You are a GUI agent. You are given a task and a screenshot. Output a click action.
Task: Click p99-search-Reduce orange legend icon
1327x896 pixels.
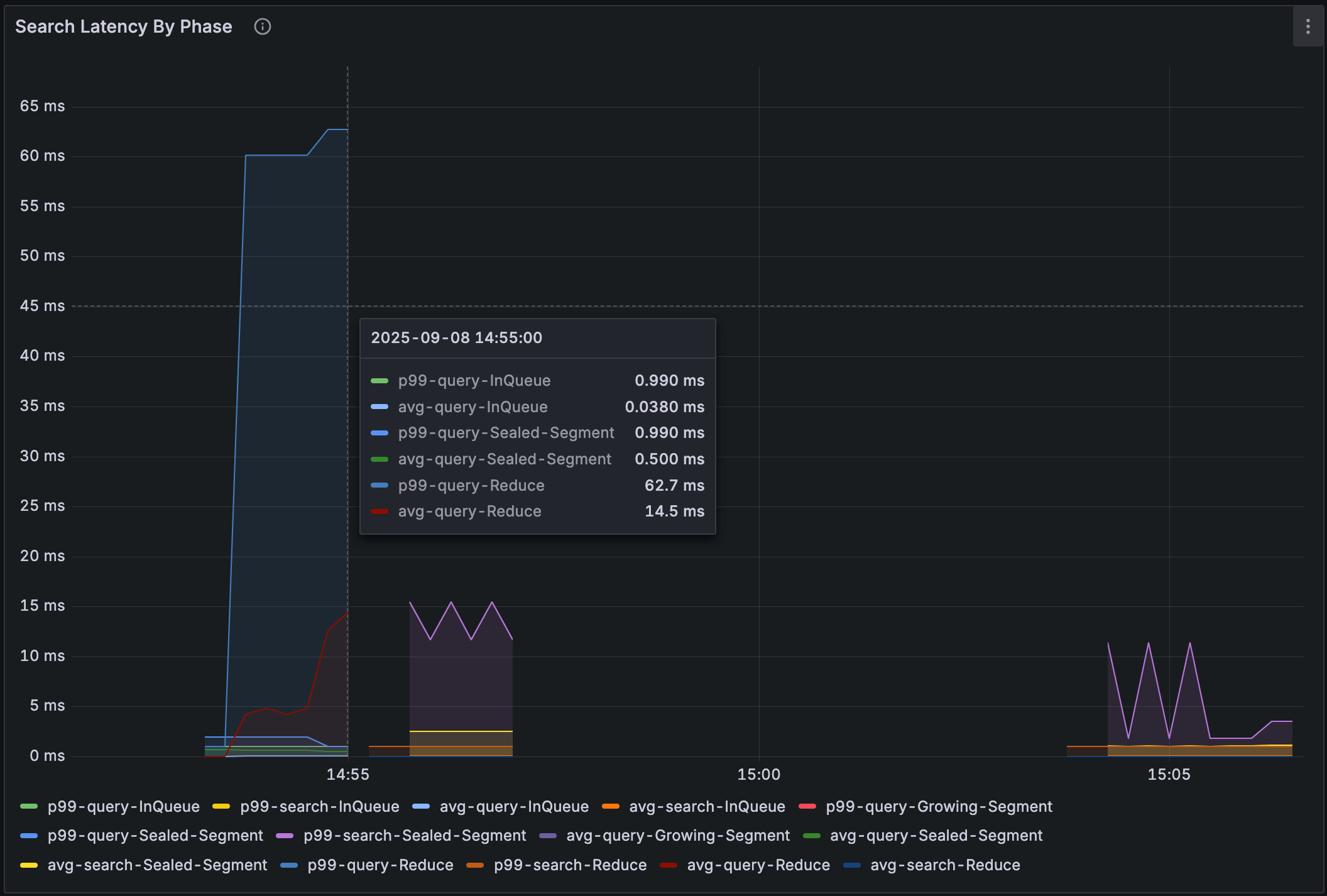[x=475, y=865]
